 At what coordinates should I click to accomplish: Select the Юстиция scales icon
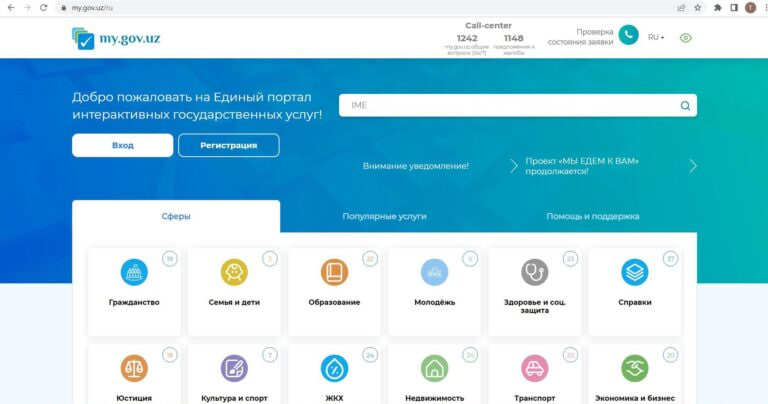134,368
